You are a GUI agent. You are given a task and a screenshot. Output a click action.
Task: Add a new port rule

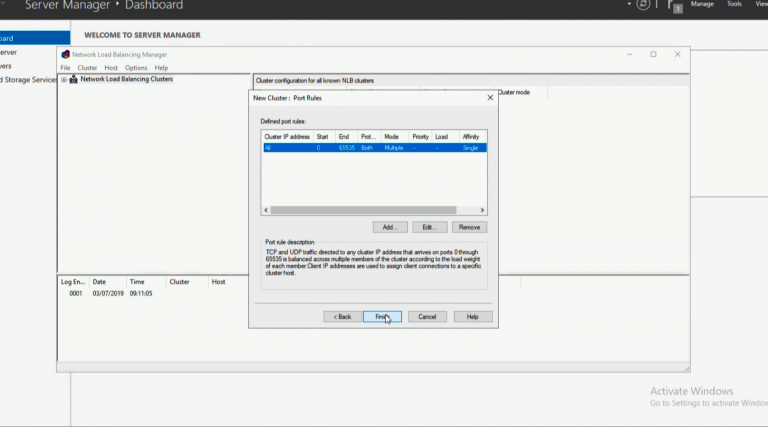point(390,227)
